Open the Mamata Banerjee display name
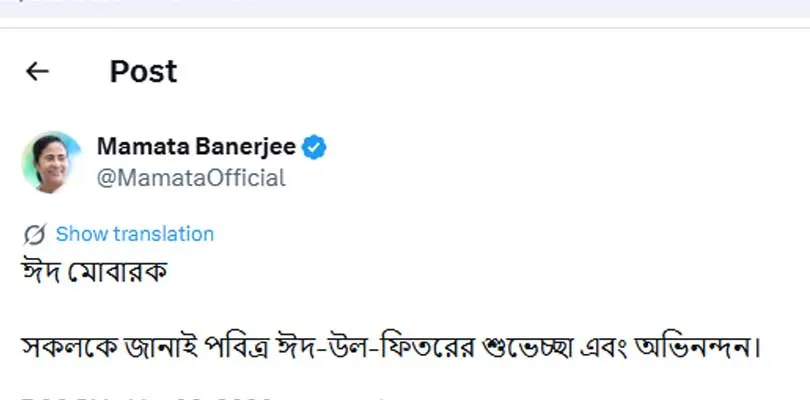Image resolution: width=810 pixels, height=400 pixels. [x=196, y=147]
